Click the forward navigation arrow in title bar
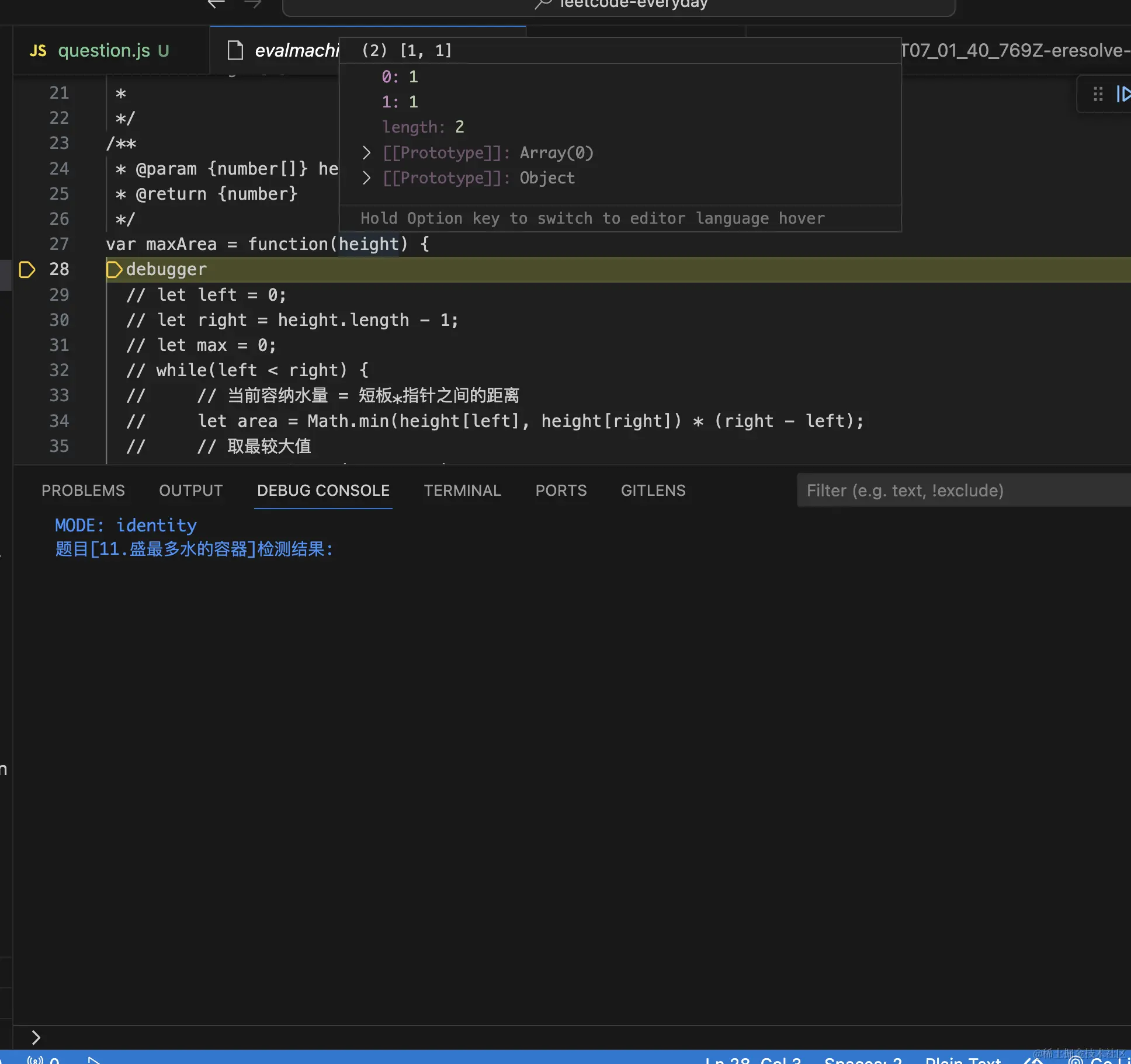The image size is (1131, 1064). tap(252, 4)
